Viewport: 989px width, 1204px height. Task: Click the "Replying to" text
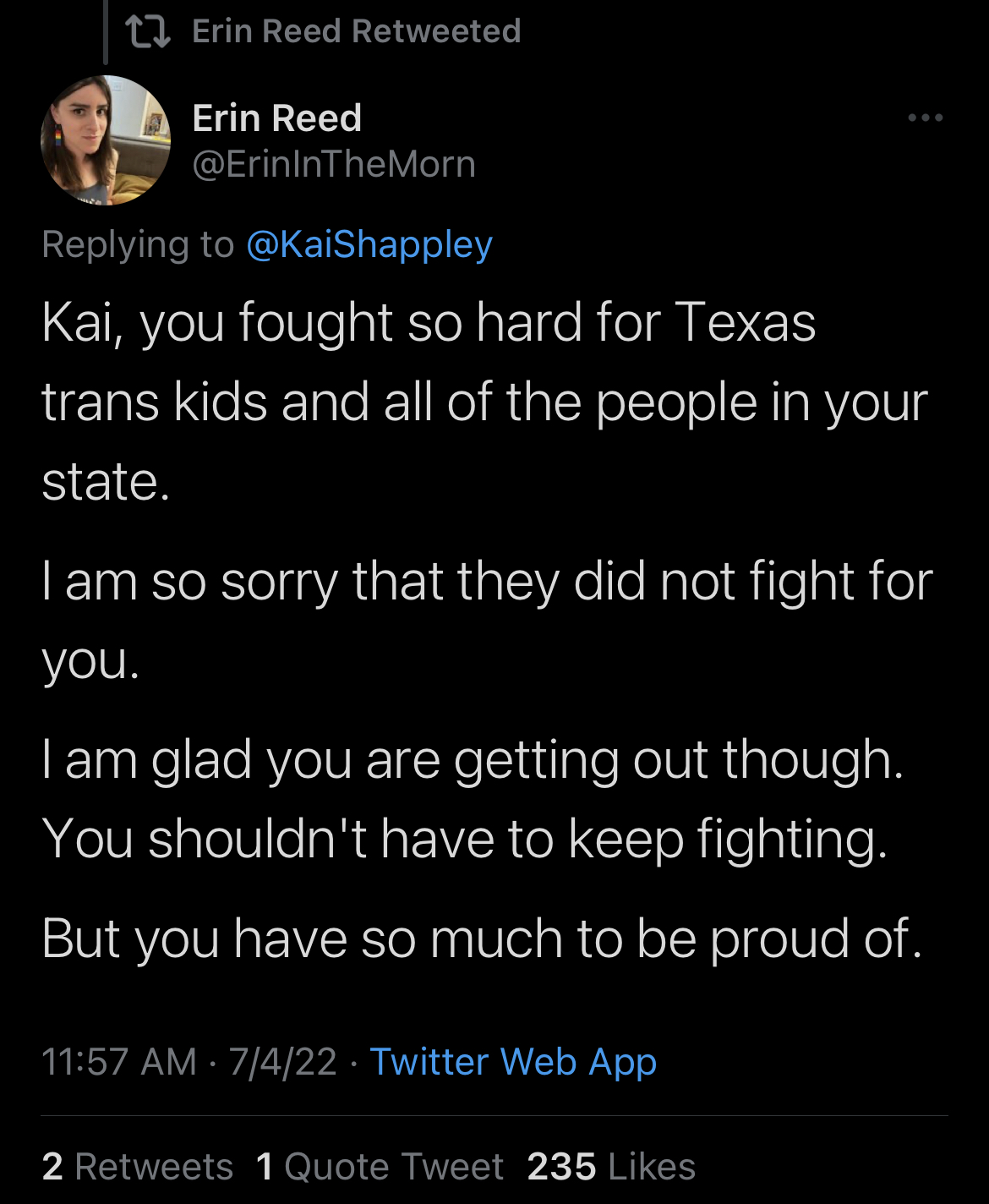click(x=138, y=244)
